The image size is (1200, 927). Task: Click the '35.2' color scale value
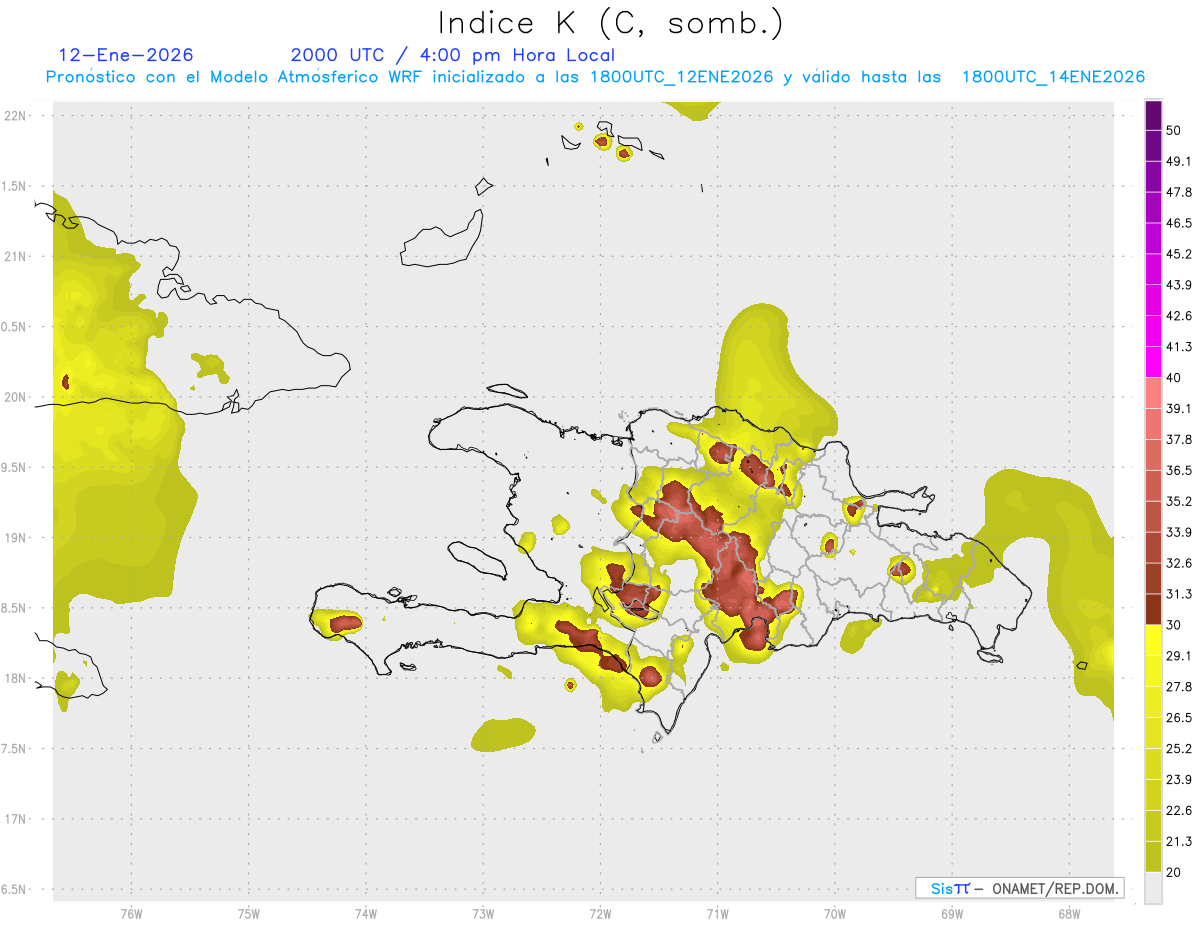click(1179, 502)
